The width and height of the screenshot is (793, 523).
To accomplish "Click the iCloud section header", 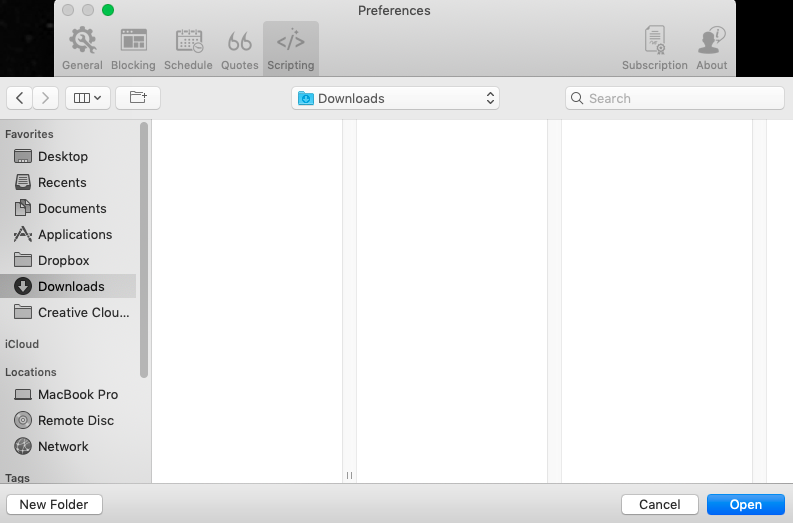I will tap(22, 344).
